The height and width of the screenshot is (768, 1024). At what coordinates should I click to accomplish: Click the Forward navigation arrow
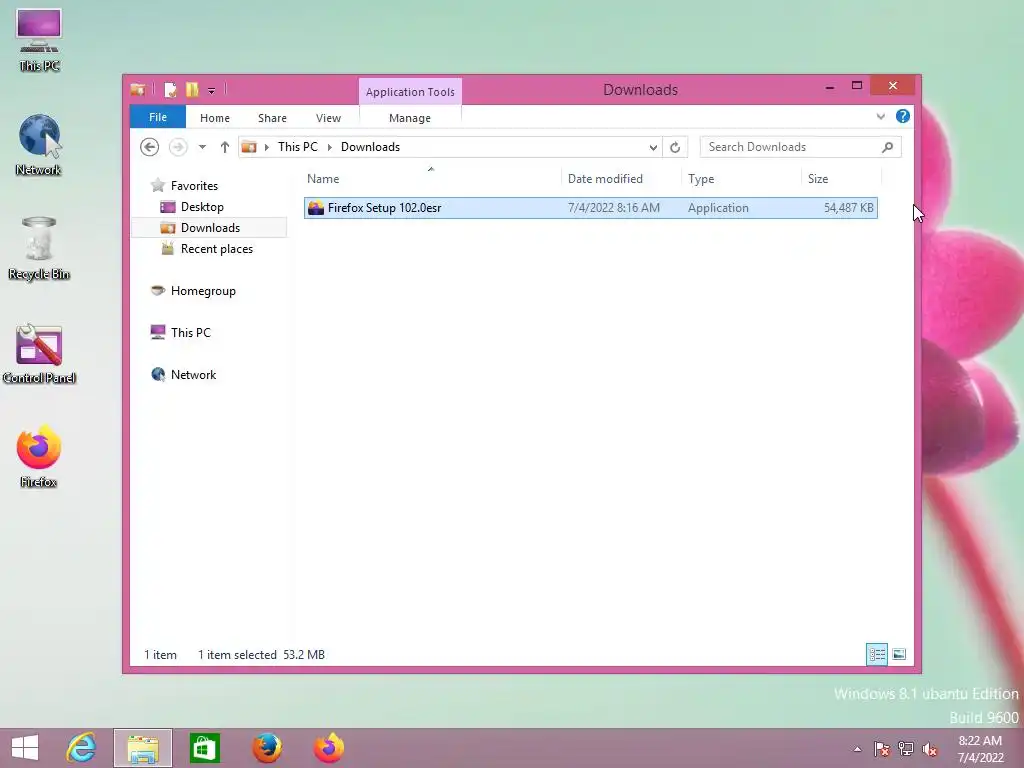tap(178, 147)
